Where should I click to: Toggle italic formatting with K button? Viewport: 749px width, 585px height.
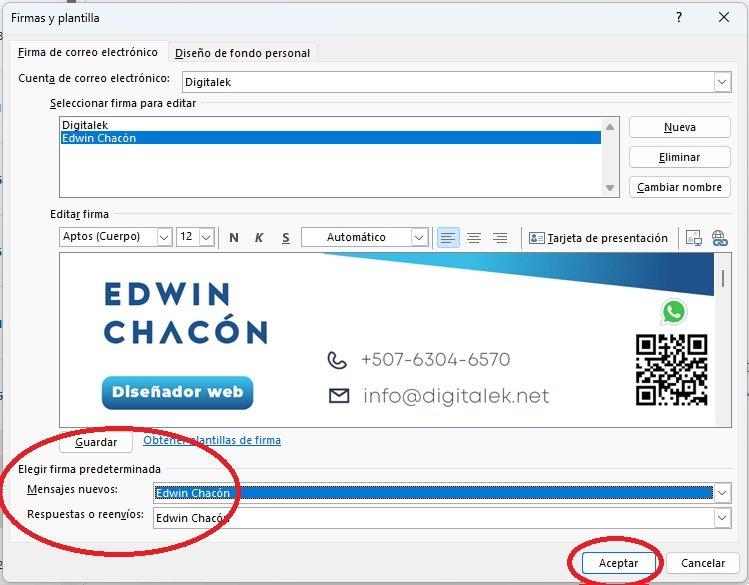tap(259, 237)
